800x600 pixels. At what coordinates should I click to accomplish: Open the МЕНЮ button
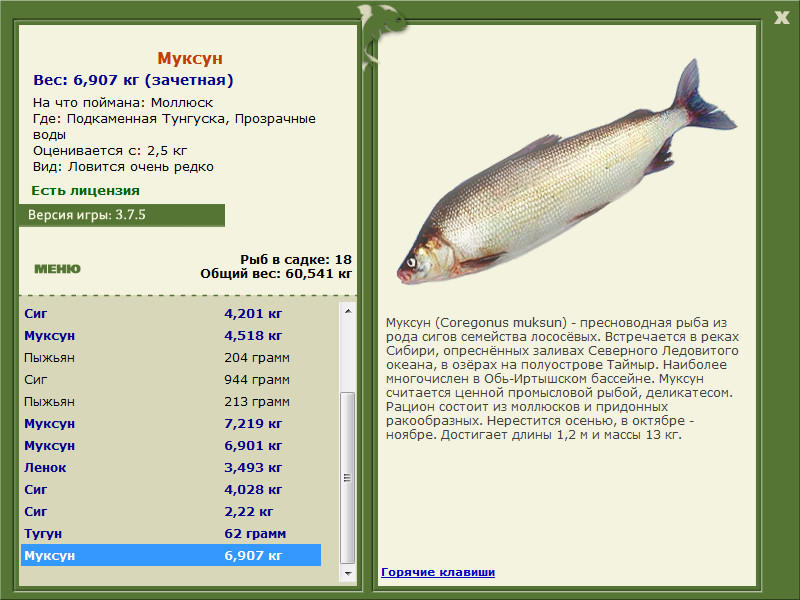coord(57,269)
